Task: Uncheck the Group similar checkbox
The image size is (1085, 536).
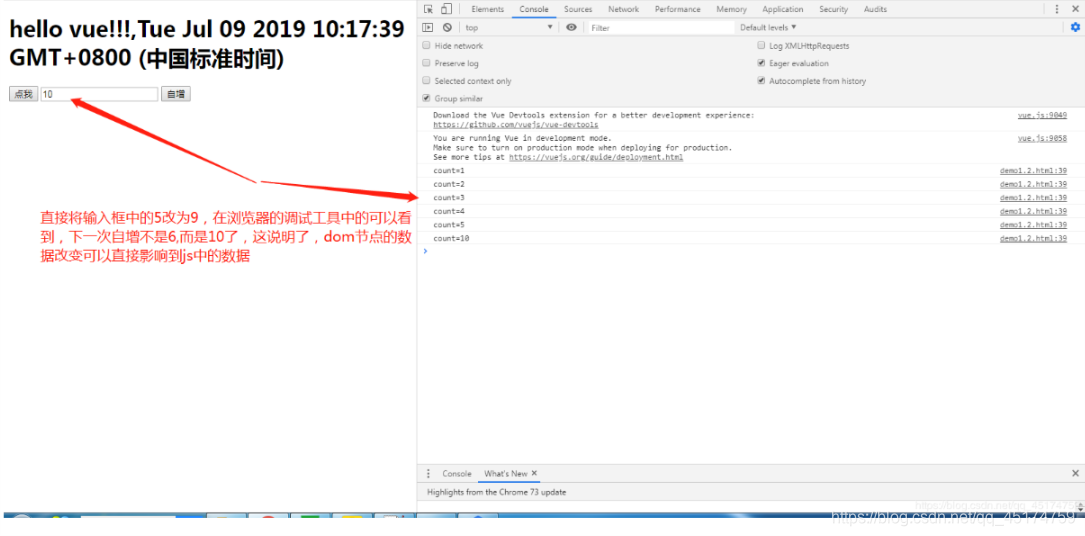Action: [426, 98]
